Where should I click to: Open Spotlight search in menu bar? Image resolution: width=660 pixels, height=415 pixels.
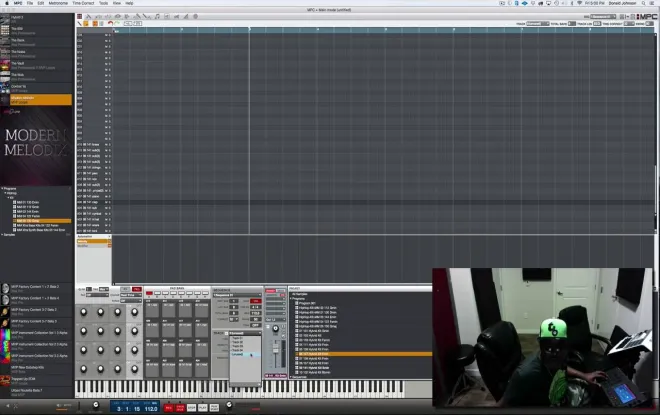click(643, 3)
